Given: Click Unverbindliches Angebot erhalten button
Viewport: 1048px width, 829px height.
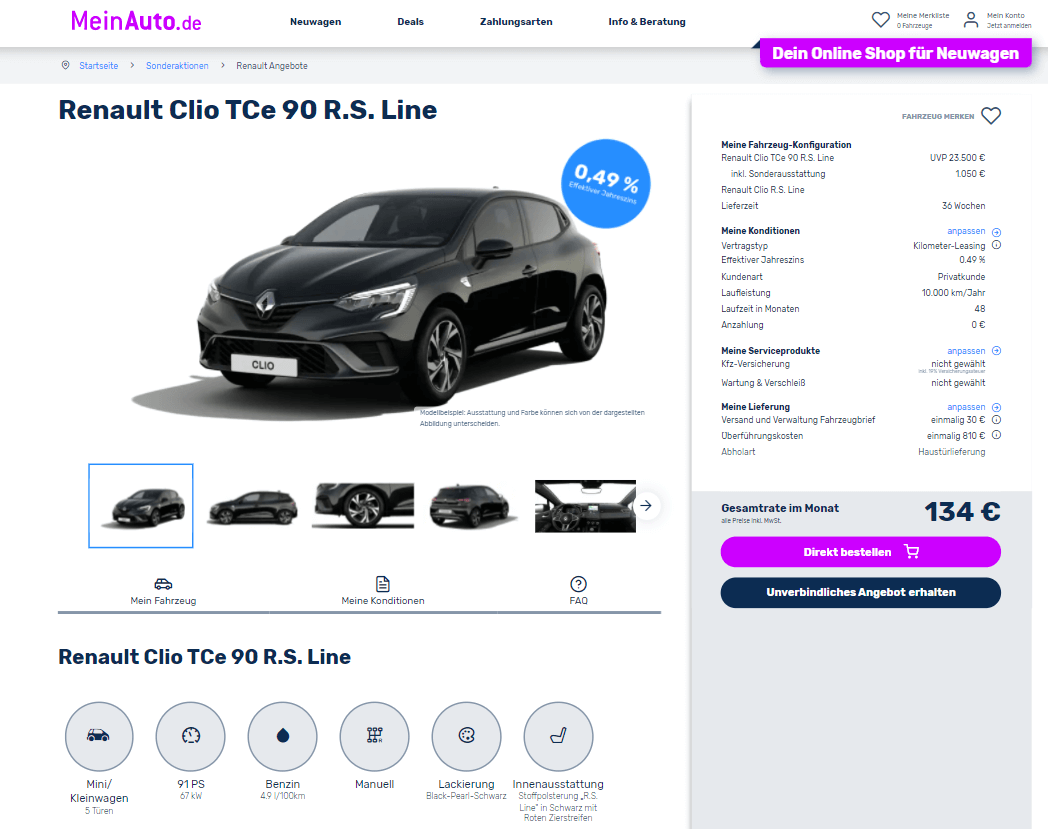Looking at the screenshot, I should (x=861, y=592).
